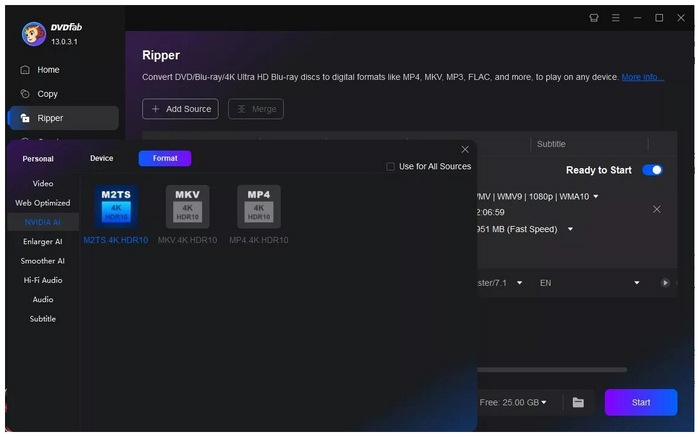Toggle the Ready to Start switch
700x437 pixels.
pyautogui.click(x=652, y=170)
